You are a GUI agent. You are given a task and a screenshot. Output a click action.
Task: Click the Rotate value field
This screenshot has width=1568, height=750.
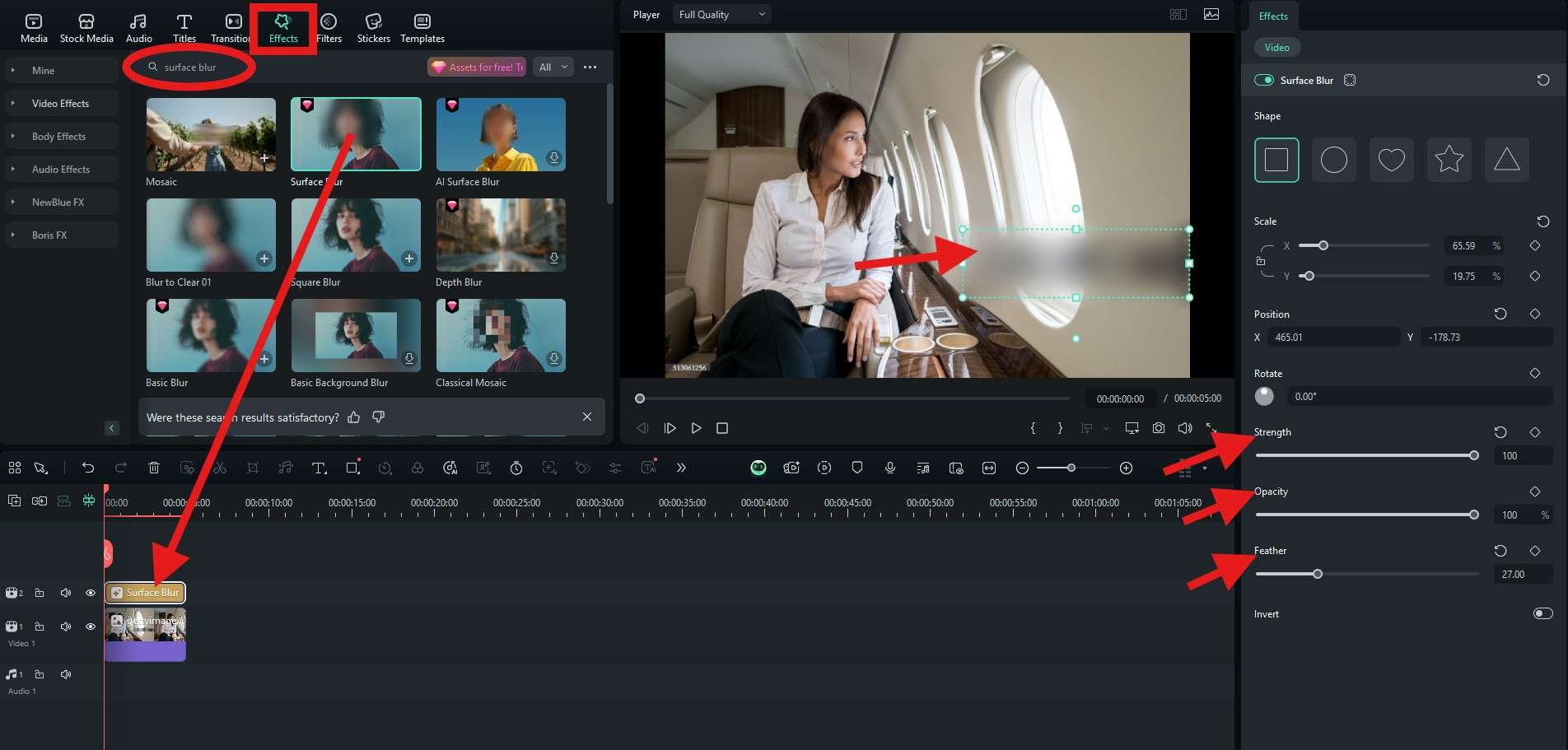pos(1419,397)
